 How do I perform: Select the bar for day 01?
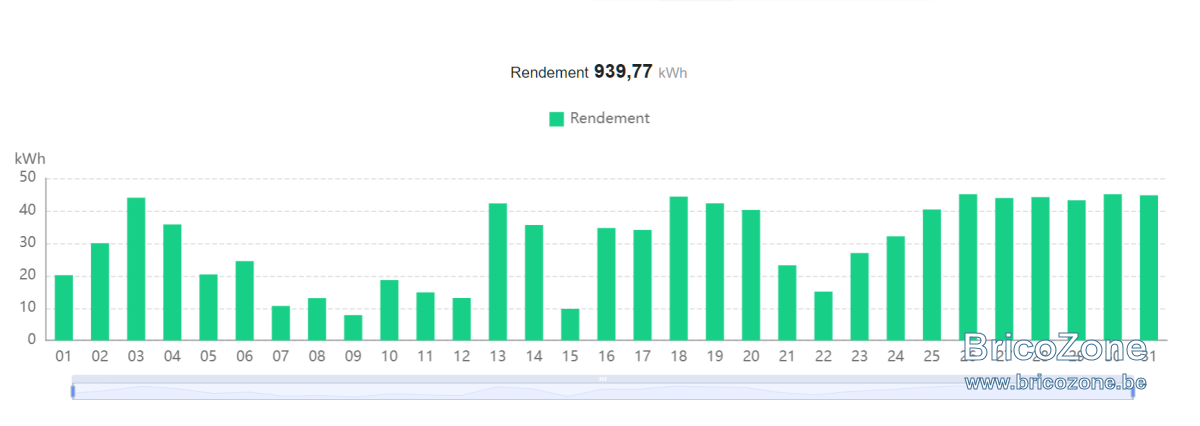tap(64, 308)
